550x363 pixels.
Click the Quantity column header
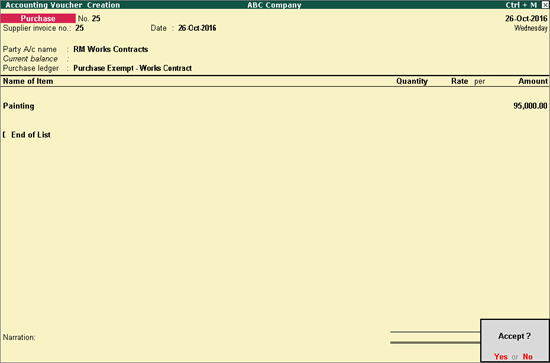point(412,81)
